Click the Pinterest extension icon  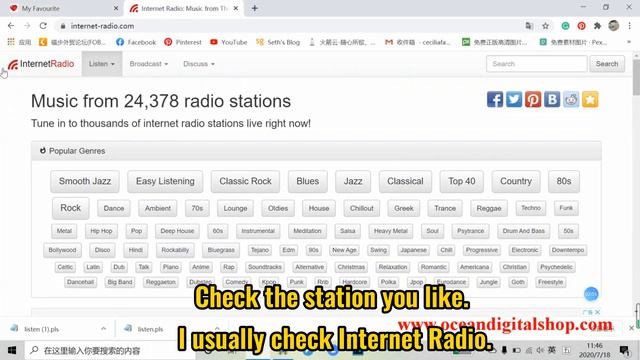[x=582, y=26]
